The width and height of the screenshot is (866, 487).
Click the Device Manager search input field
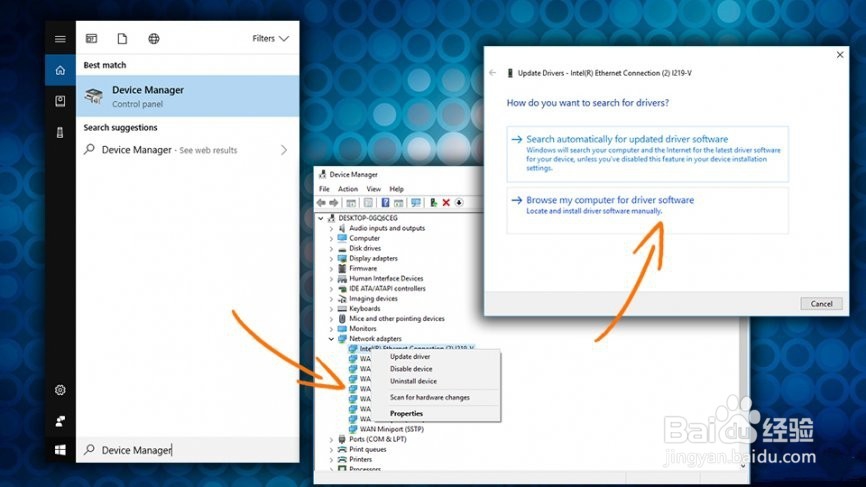click(x=188, y=450)
